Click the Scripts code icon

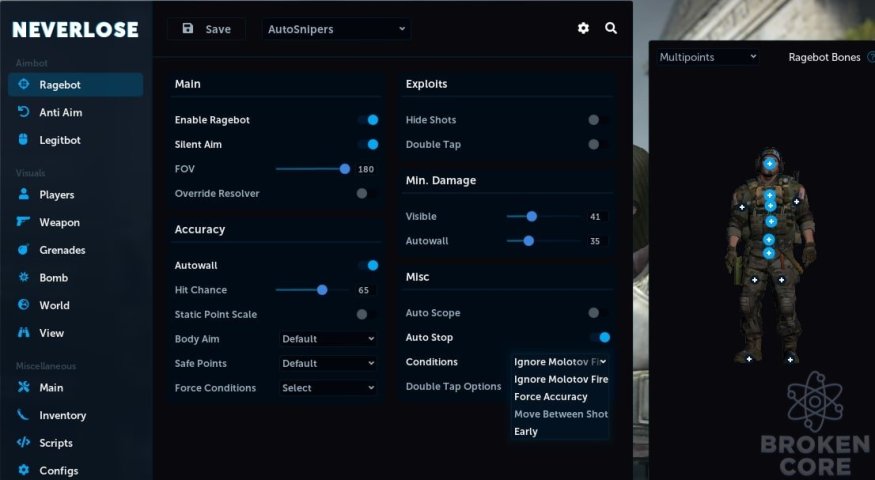pyautogui.click(x=23, y=443)
